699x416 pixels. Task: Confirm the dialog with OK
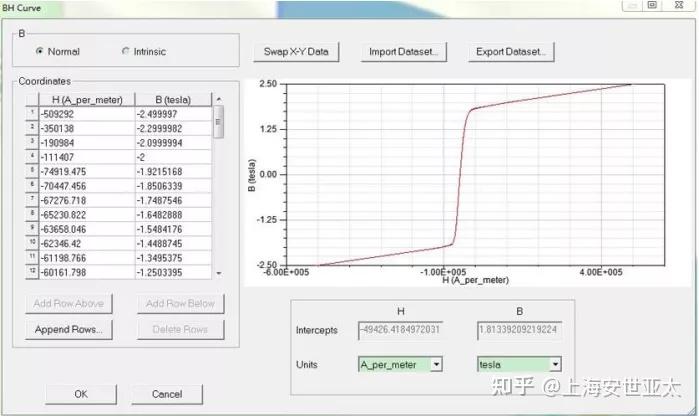point(81,394)
